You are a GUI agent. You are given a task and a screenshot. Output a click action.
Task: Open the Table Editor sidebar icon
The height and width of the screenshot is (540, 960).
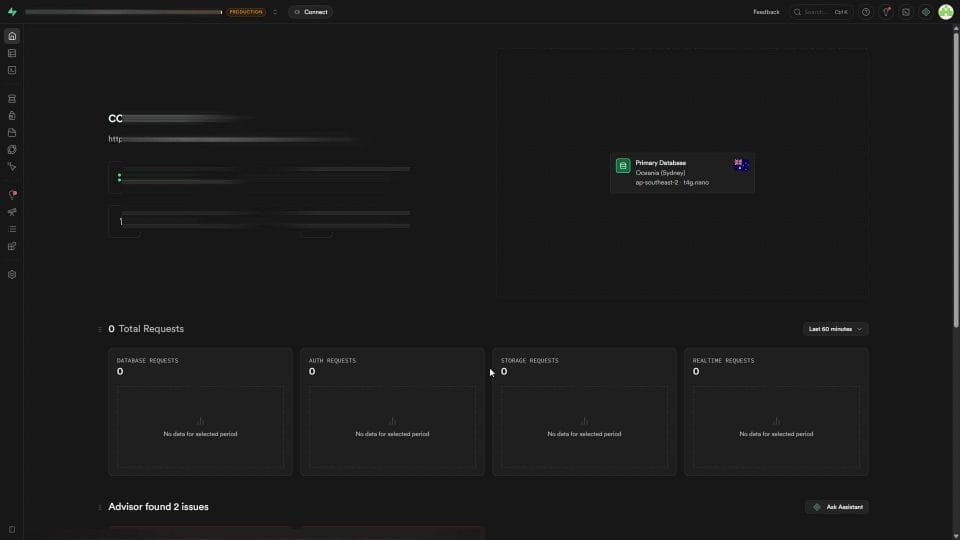tap(12, 53)
